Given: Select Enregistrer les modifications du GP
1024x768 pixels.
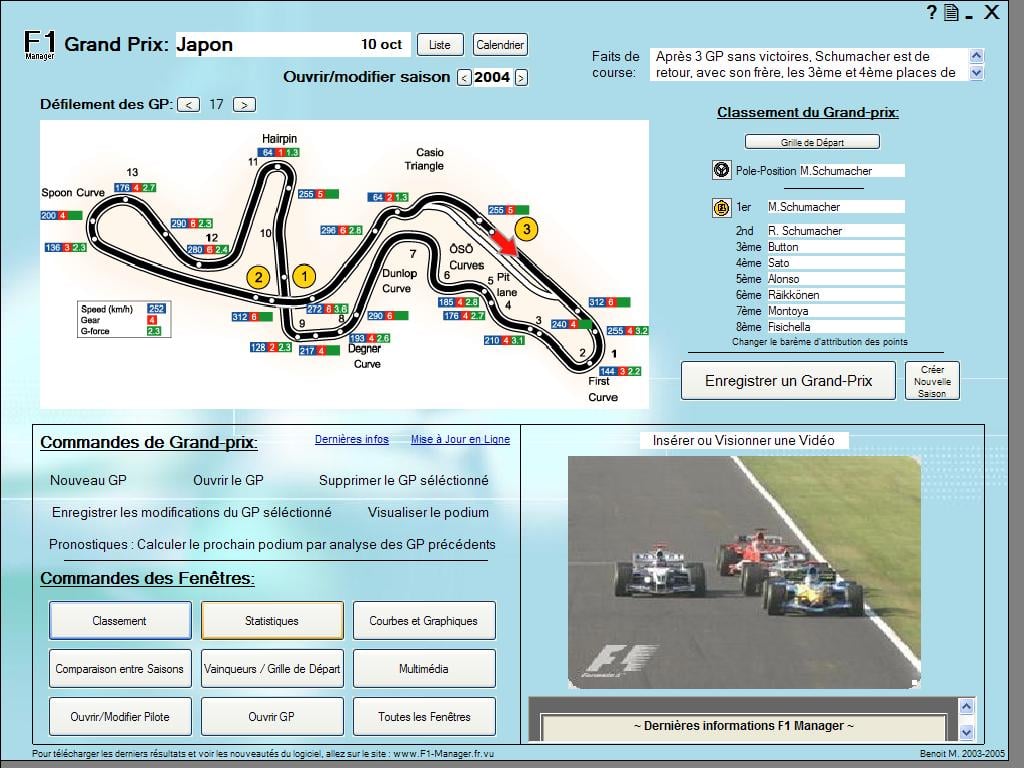Looking at the screenshot, I should point(191,513).
